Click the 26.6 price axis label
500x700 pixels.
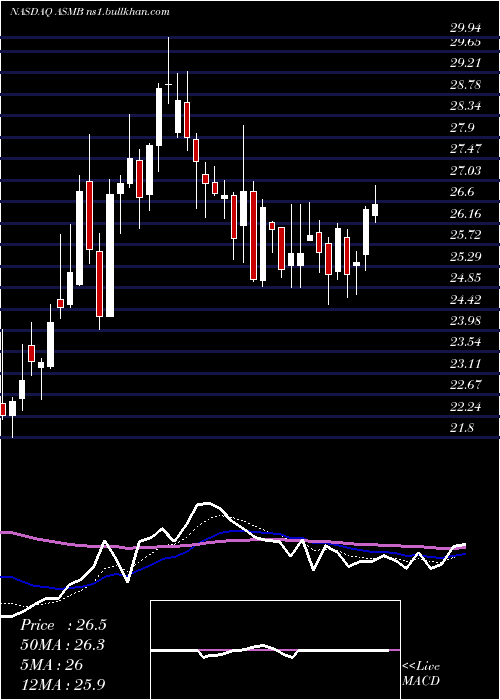coord(462,192)
